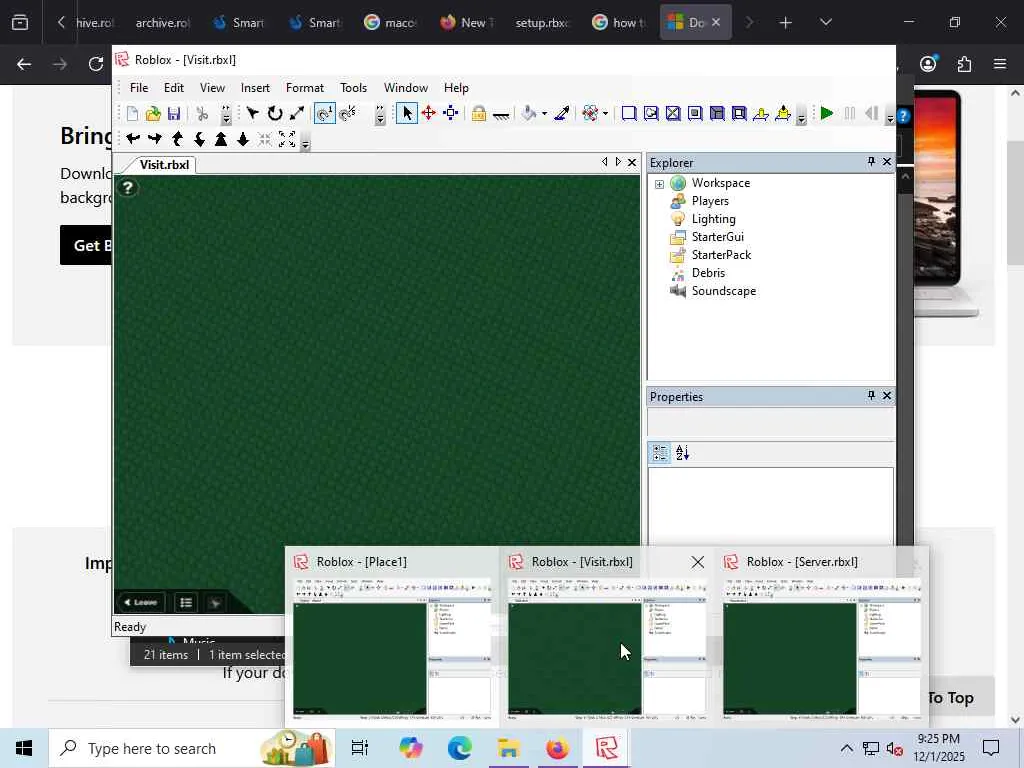Pan camera left with the arrow icon
Viewport: 1024px width, 768px height.
point(133,138)
